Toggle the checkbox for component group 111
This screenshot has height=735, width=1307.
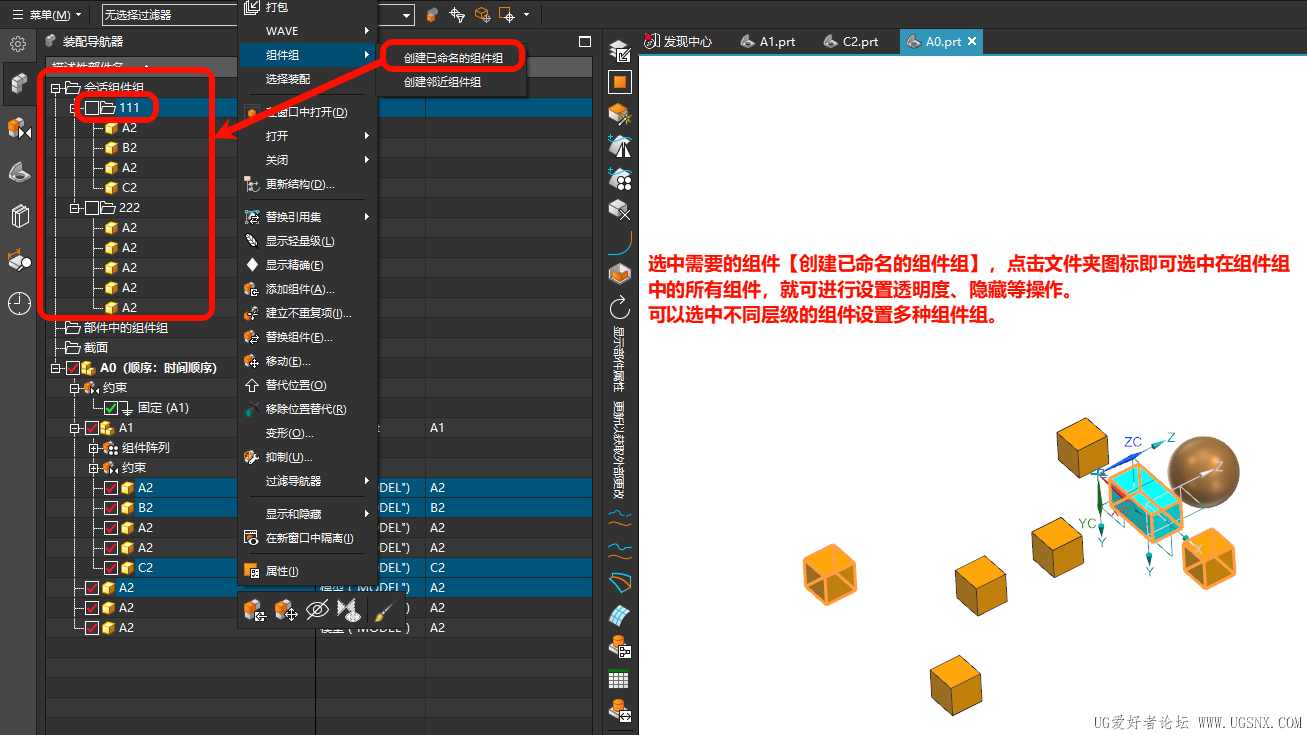coord(92,108)
